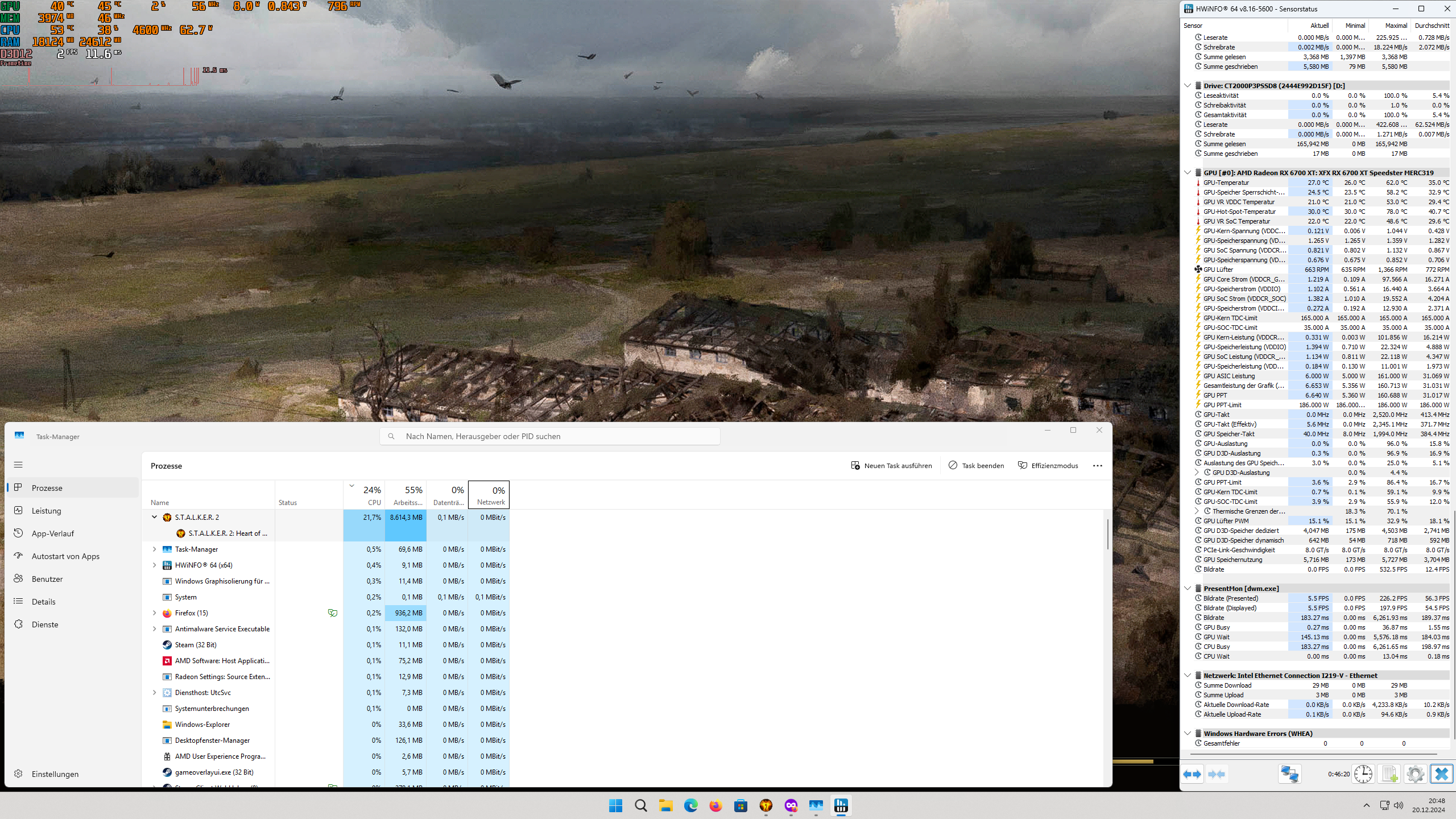Open Windows Search from the taskbar

640,806
